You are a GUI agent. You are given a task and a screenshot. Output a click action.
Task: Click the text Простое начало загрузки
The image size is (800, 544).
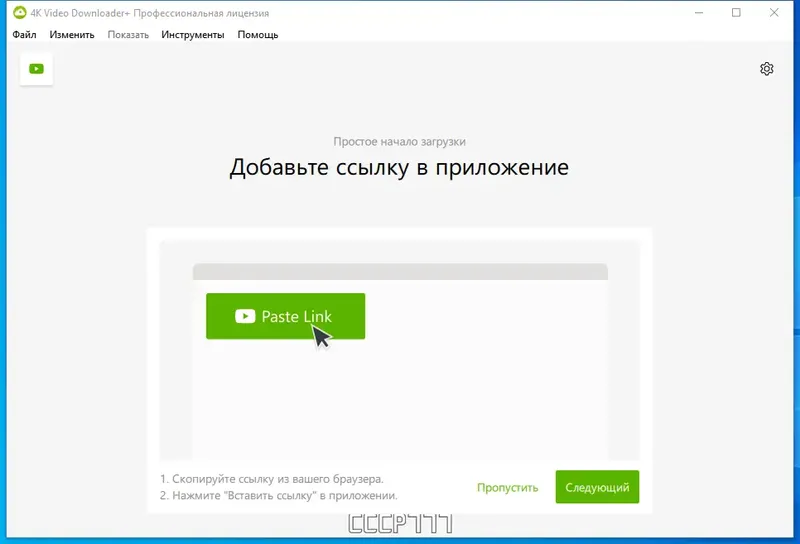(x=399, y=141)
